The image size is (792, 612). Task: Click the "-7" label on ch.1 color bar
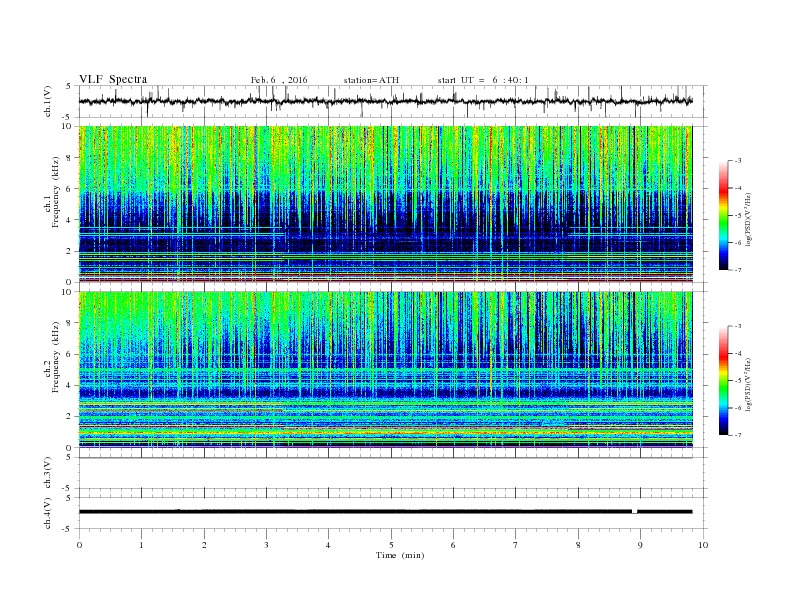click(738, 270)
